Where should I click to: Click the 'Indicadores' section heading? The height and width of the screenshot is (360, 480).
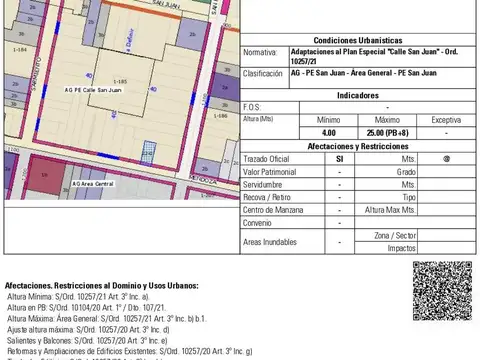coord(358,95)
